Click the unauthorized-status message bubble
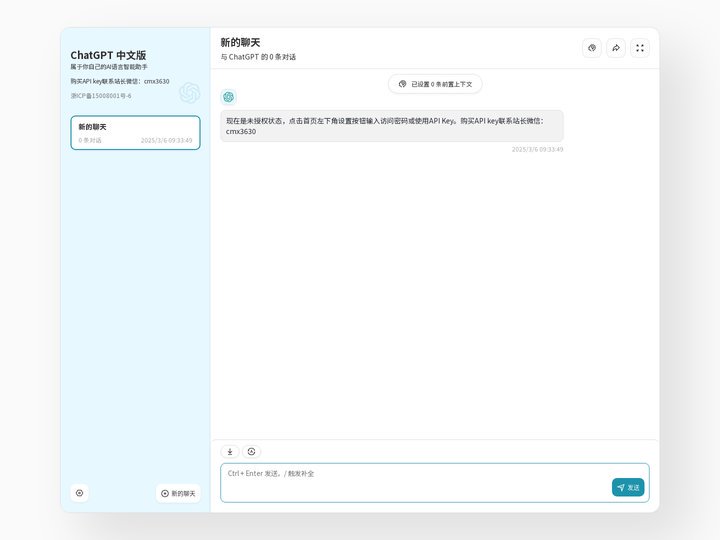Screen dimensions: 720x540 [x=392, y=126]
